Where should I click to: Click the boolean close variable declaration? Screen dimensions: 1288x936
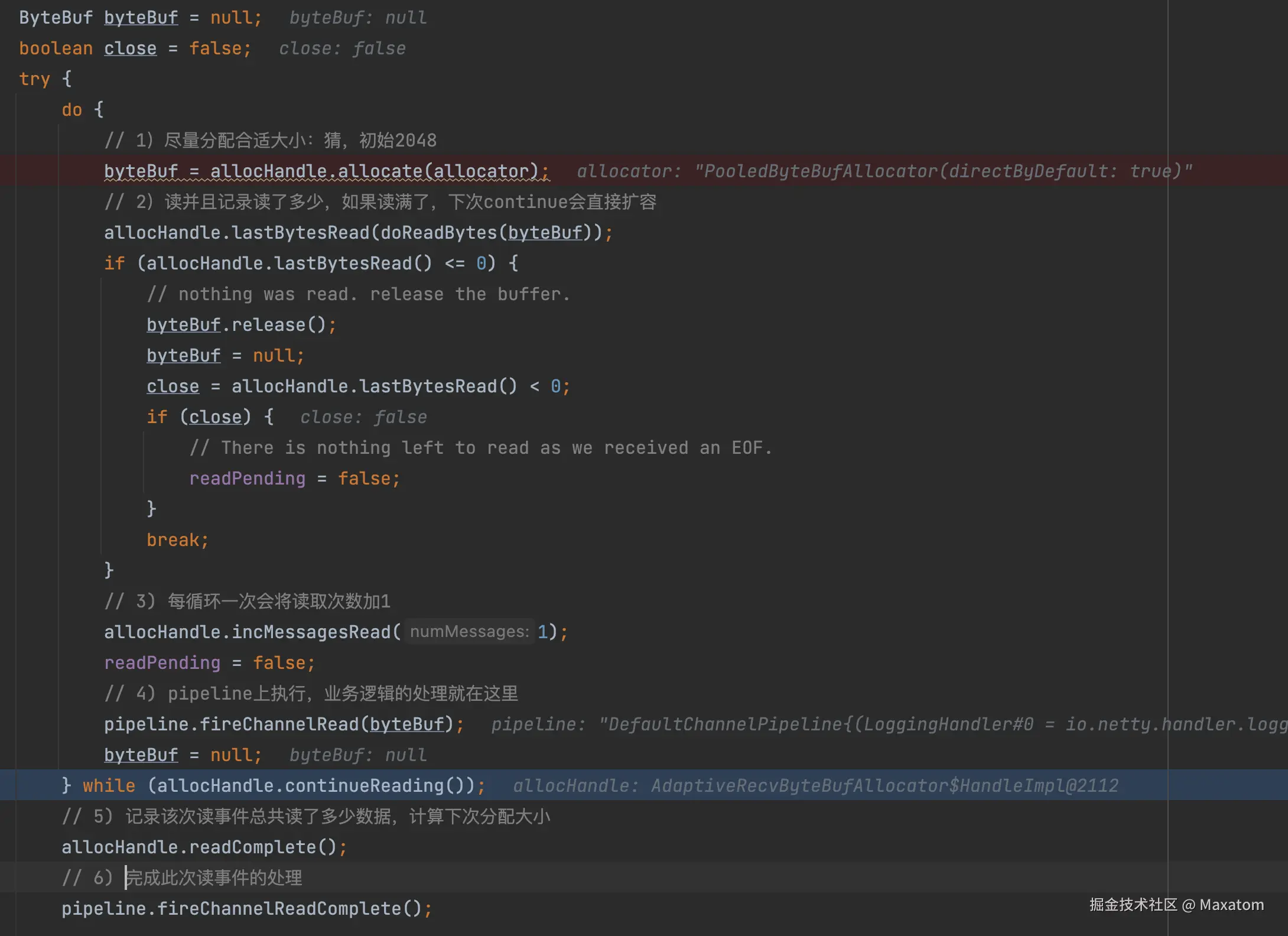130,48
